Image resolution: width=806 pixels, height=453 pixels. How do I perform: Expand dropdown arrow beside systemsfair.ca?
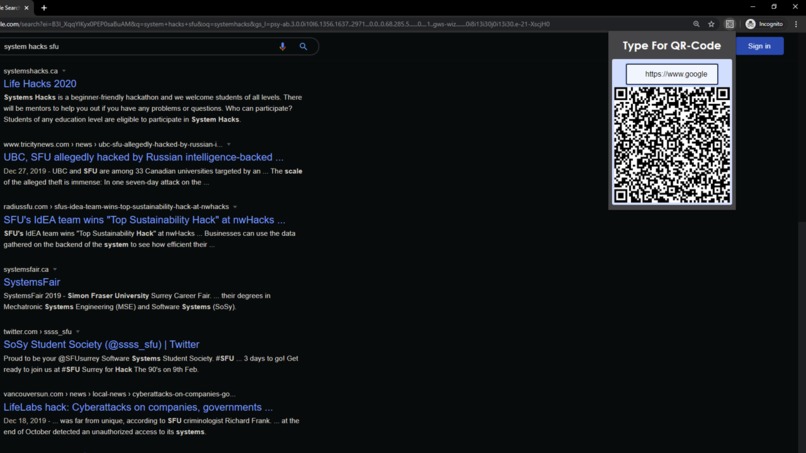point(54,269)
